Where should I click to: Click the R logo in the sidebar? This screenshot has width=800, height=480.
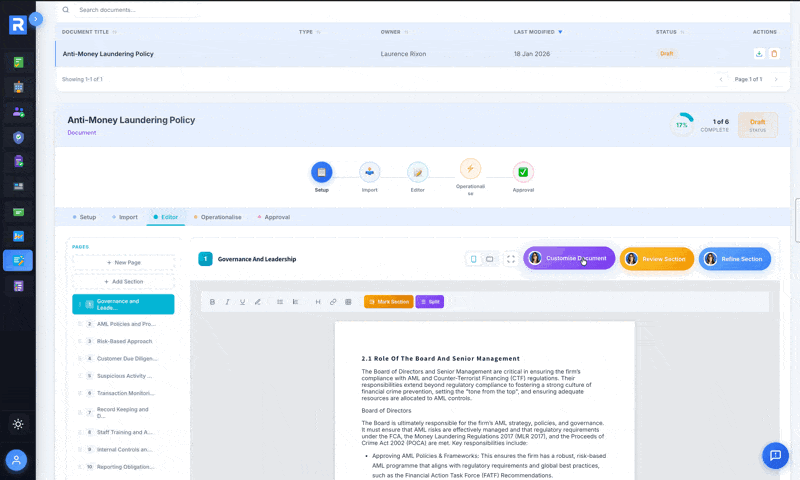[x=18, y=24]
